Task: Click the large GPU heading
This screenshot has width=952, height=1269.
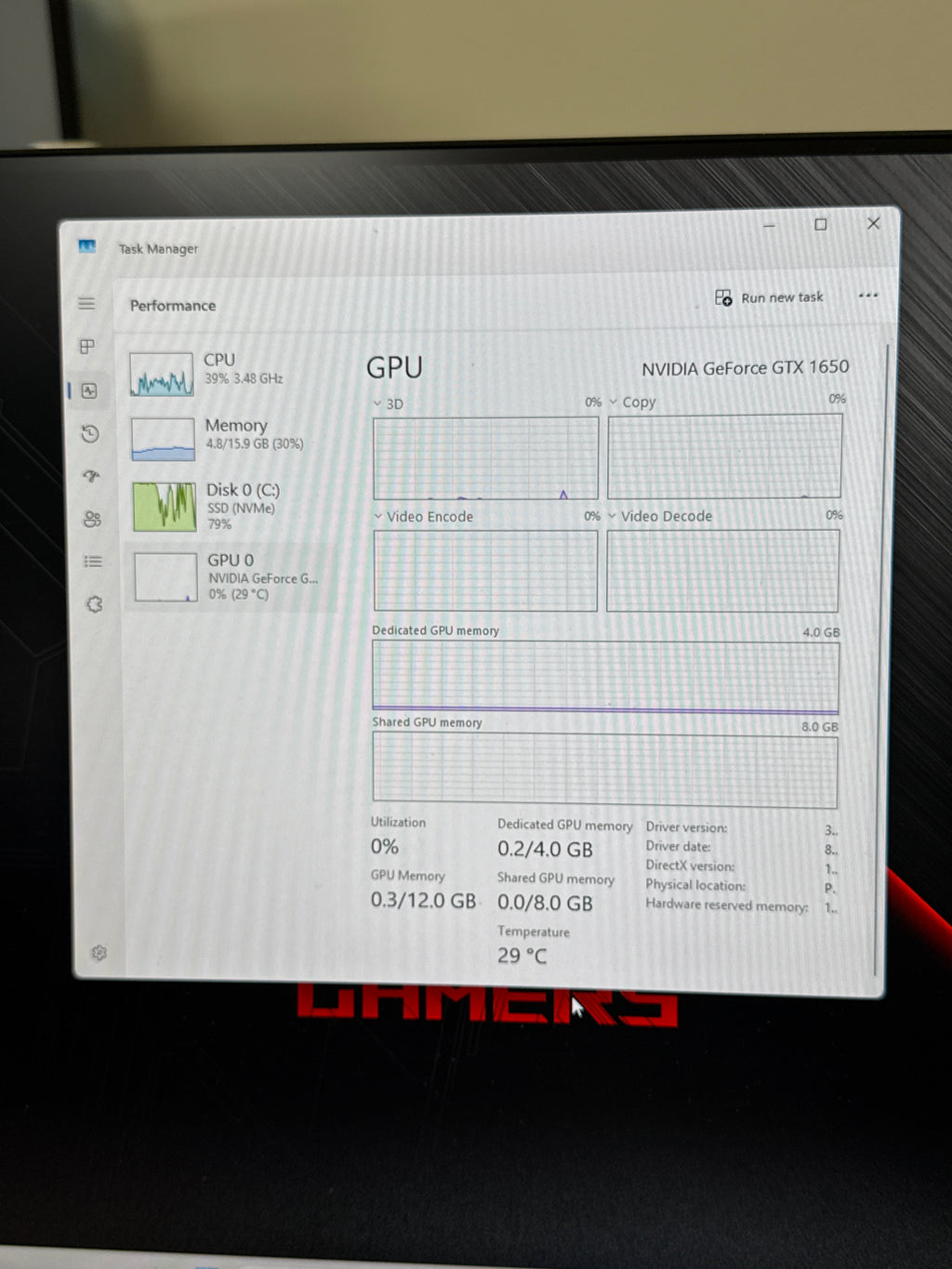Action: [394, 367]
